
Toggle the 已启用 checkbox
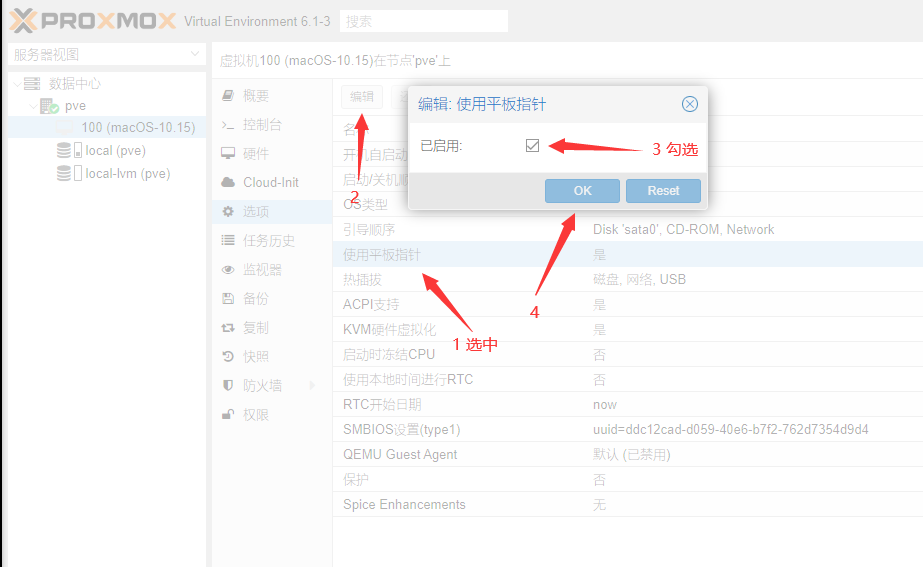tap(532, 146)
